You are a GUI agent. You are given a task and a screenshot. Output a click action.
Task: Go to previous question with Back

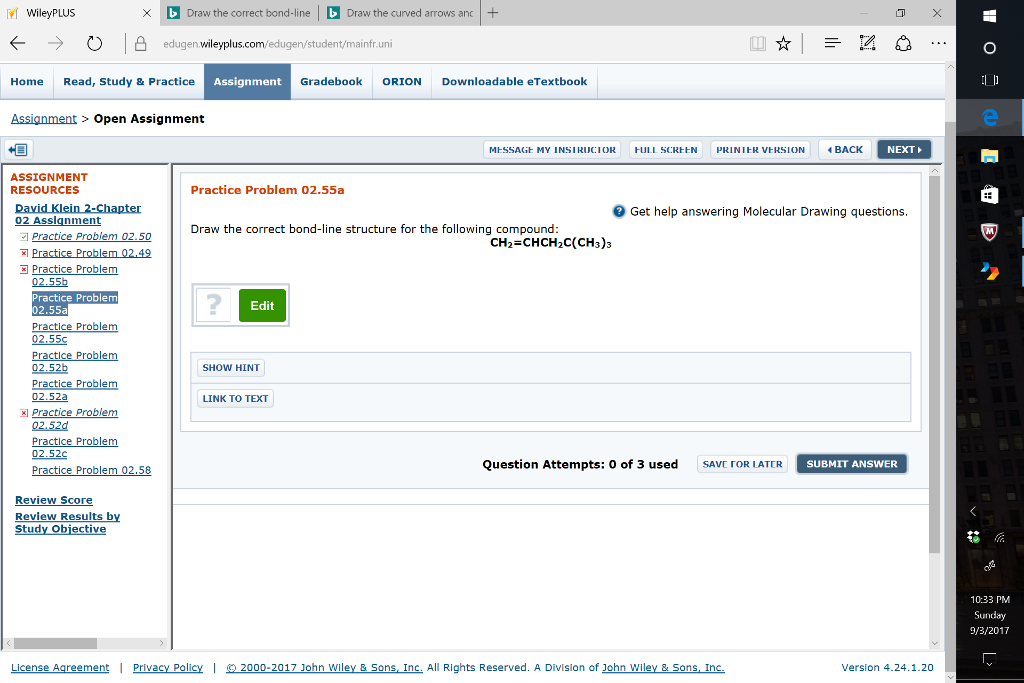click(845, 150)
